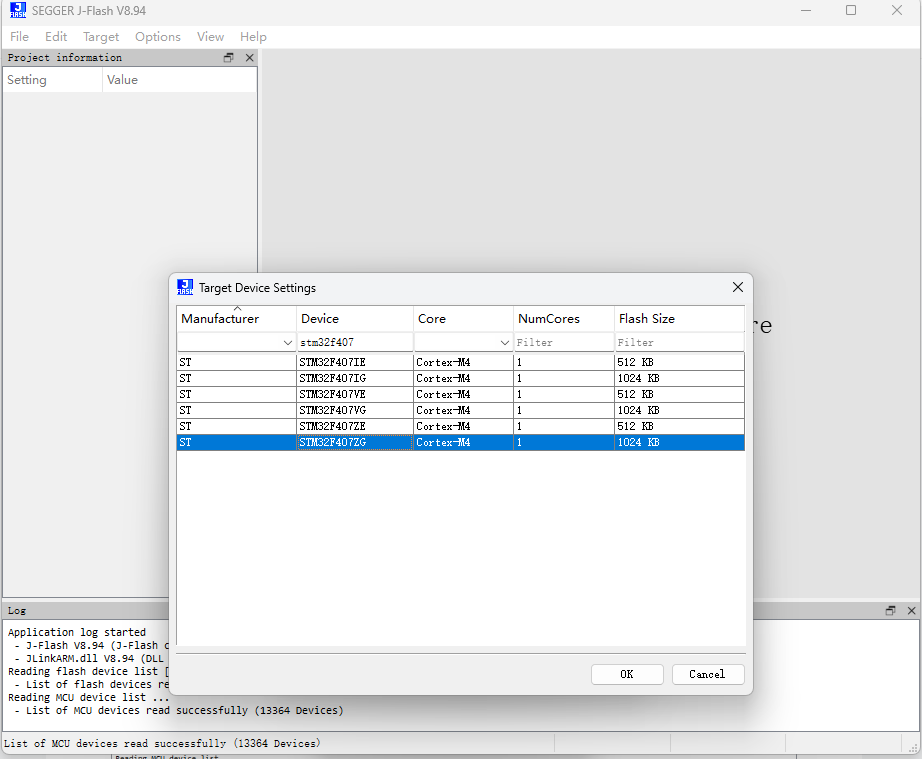Image resolution: width=922 pixels, height=759 pixels.
Task: Sort by the Core column header
Action: (x=463, y=319)
